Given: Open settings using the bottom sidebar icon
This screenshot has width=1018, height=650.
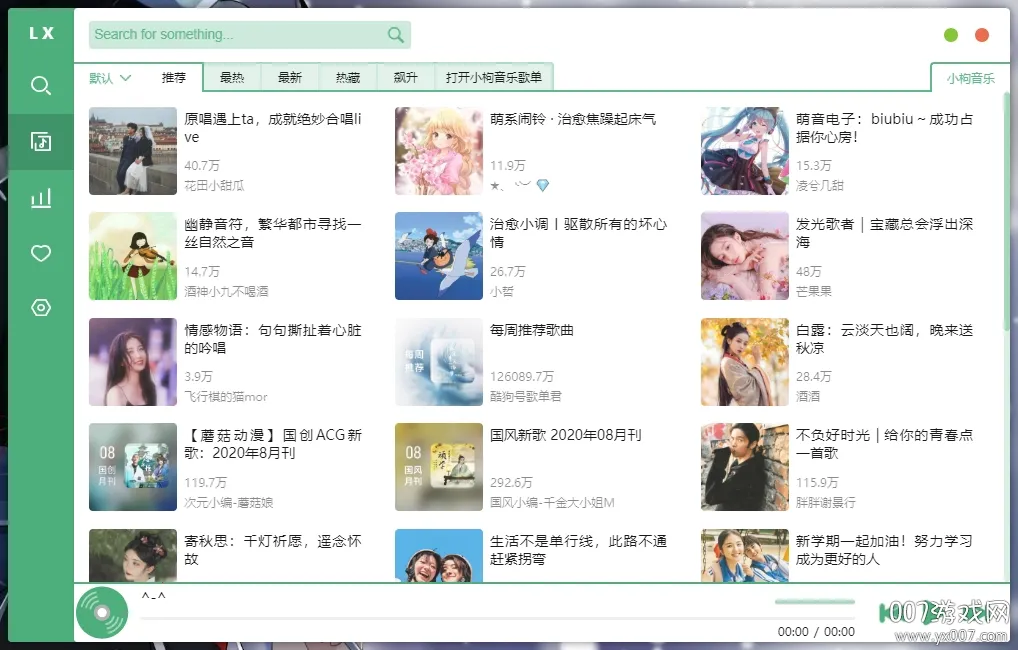Looking at the screenshot, I should coord(40,308).
